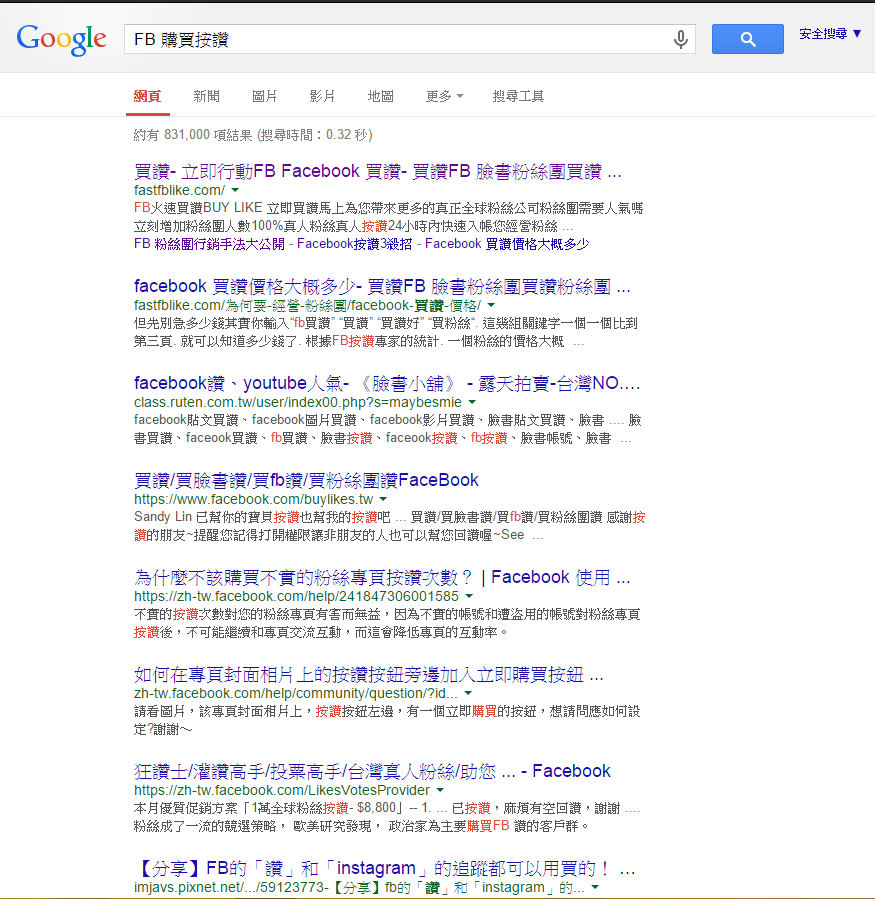This screenshot has width=875, height=899.
Task: Click snippet beginning Sandy Lin 已幫你的寶貝按讚
Action: pyautogui.click(x=390, y=526)
